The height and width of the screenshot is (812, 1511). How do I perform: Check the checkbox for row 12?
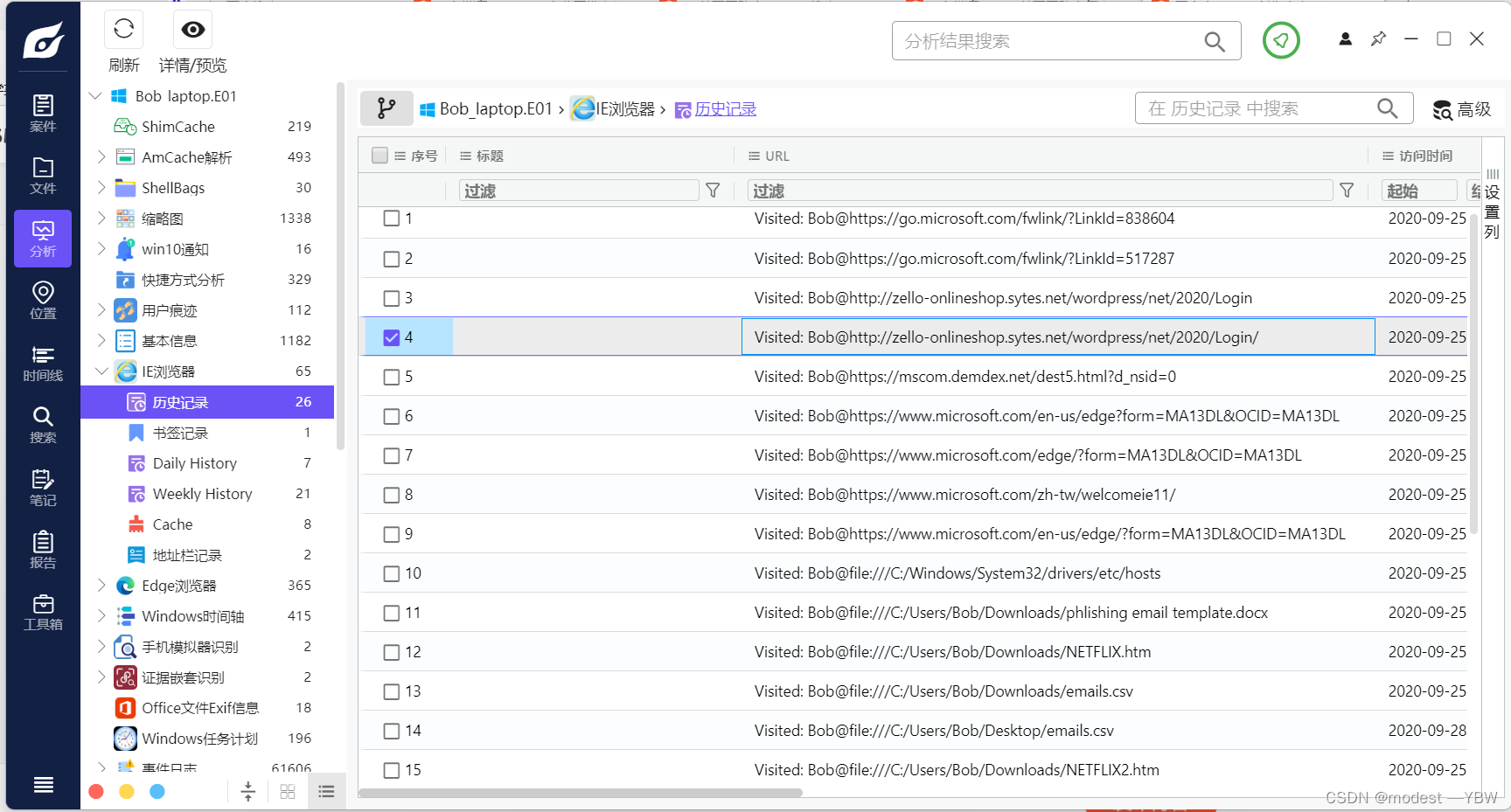392,652
